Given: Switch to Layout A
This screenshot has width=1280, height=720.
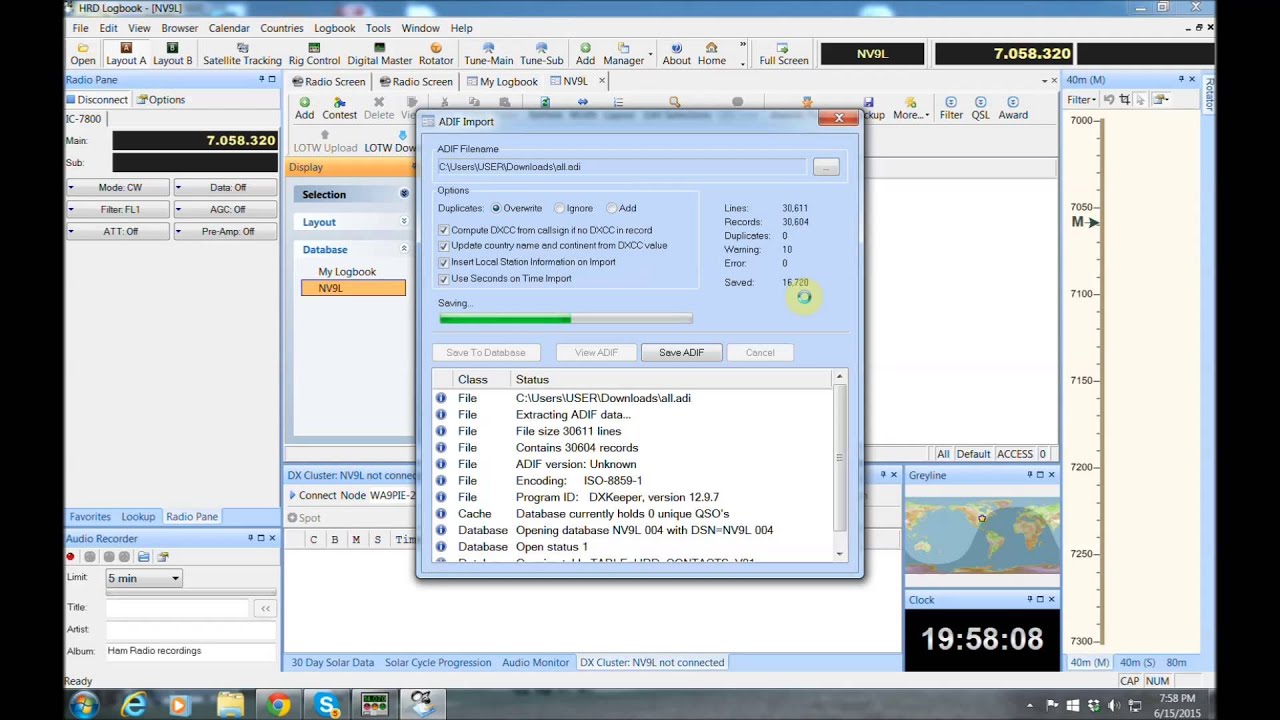Looking at the screenshot, I should [x=126, y=54].
